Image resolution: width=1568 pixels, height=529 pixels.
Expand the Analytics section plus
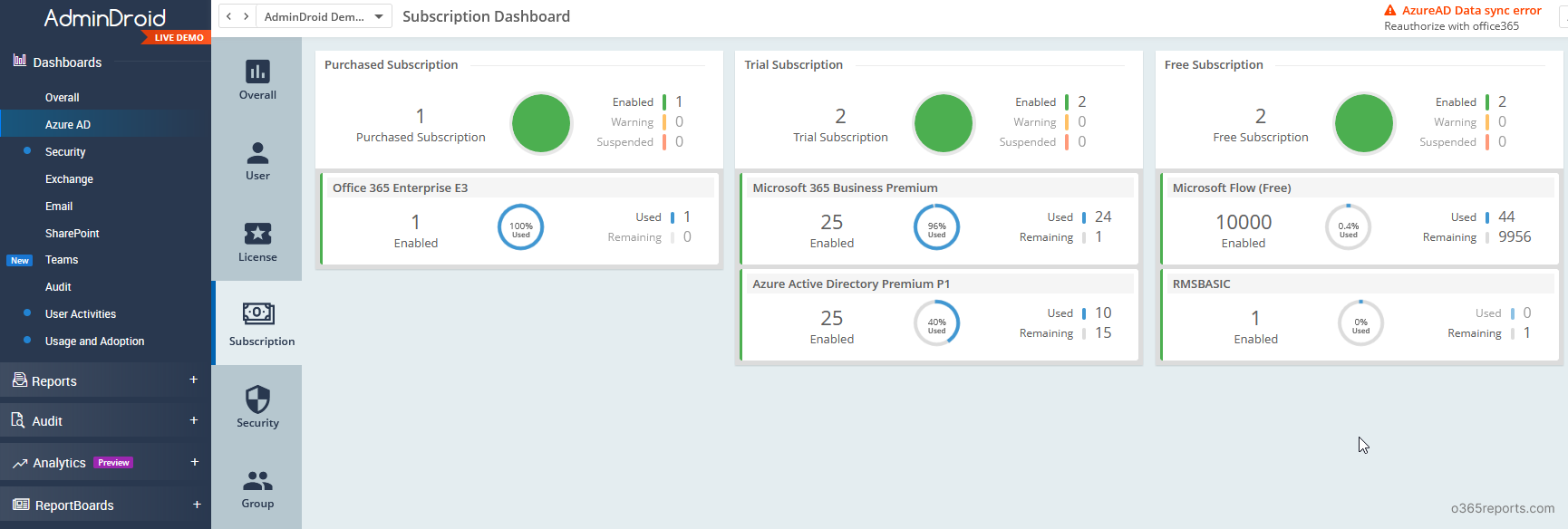point(194,462)
